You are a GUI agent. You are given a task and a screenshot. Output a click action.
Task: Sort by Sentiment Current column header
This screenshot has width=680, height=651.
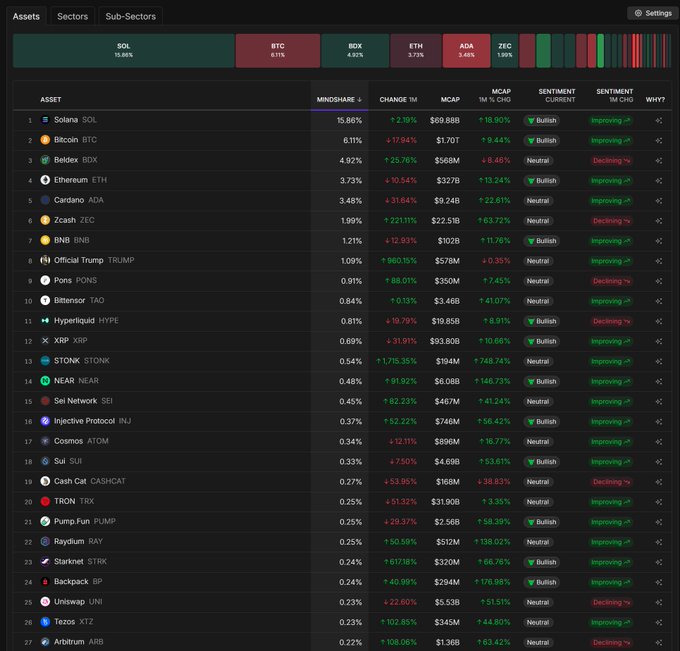557,95
